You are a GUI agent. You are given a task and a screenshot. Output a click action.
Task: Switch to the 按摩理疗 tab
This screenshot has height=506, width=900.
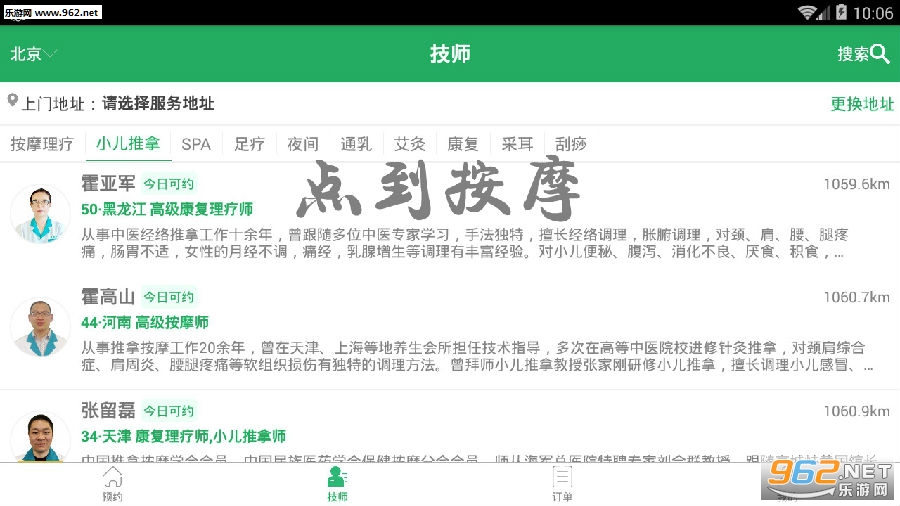pos(42,144)
